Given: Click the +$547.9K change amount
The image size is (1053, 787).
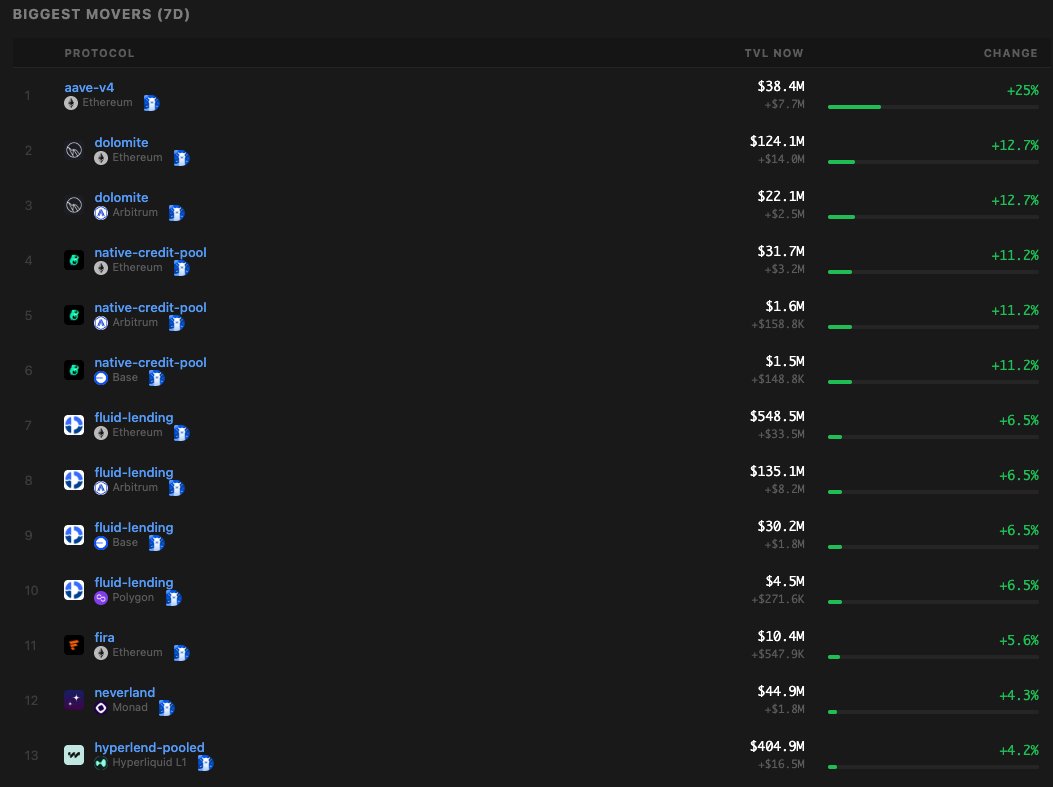Looking at the screenshot, I should point(778,654).
